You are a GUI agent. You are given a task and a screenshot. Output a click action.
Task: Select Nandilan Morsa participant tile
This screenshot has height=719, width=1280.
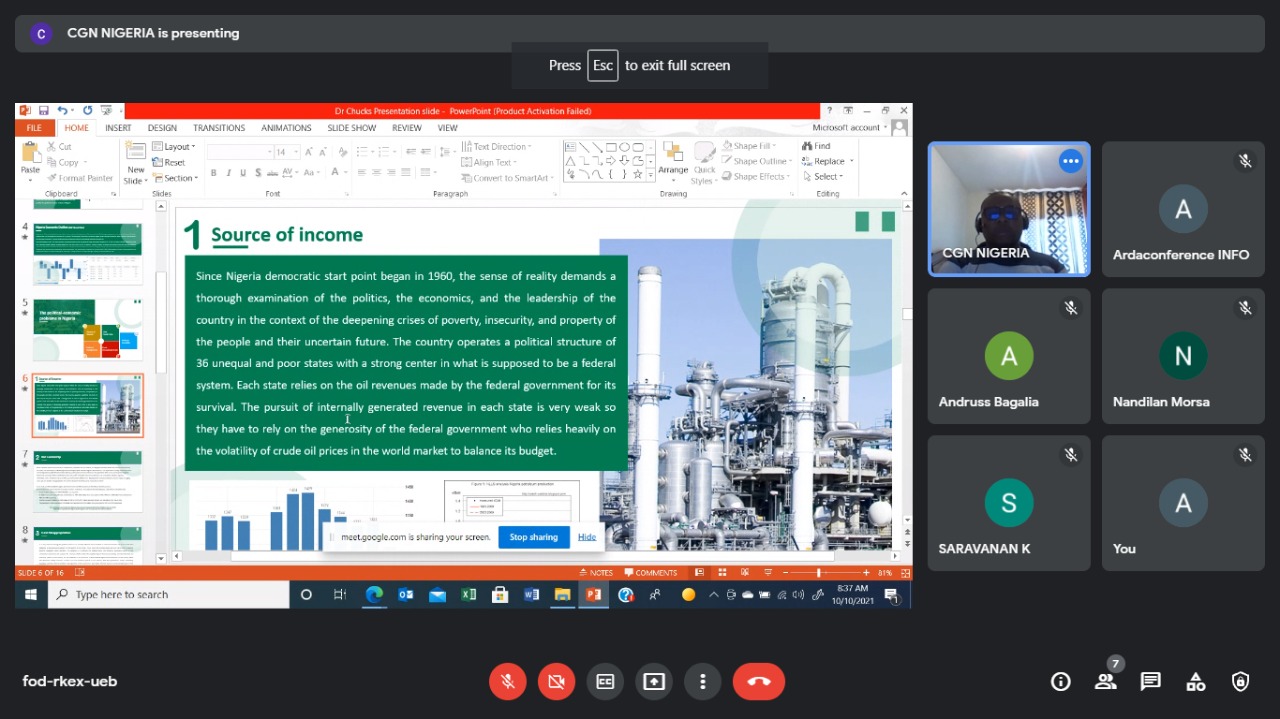[1183, 356]
